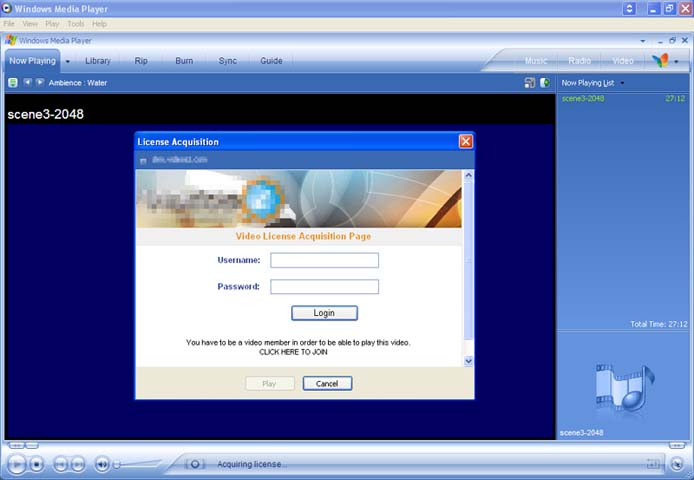This screenshot has height=480, width=694.
Task: Select scene3-2048 in Now Playing list
Action: [x=623, y=99]
